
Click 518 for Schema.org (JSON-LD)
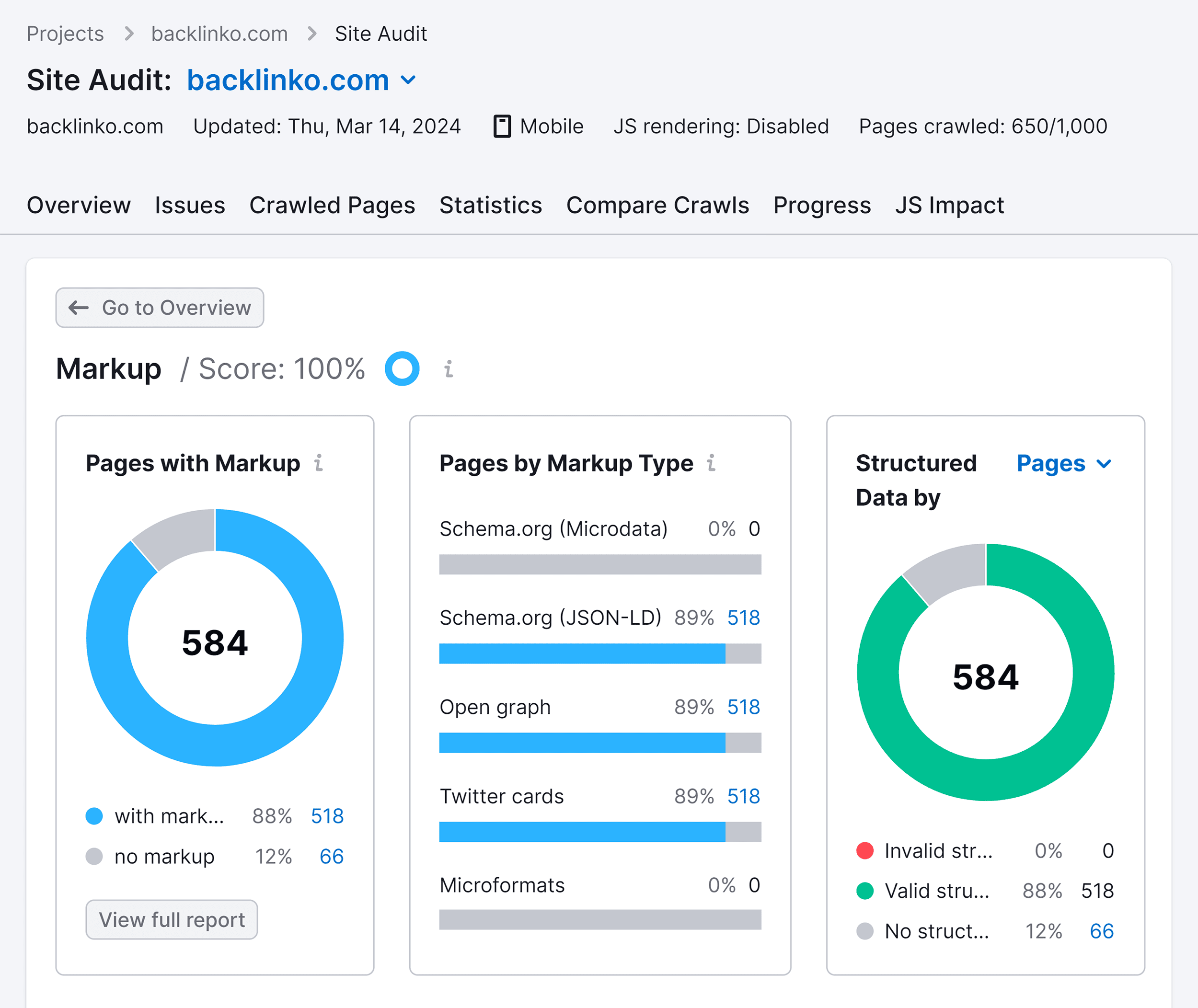coord(744,618)
